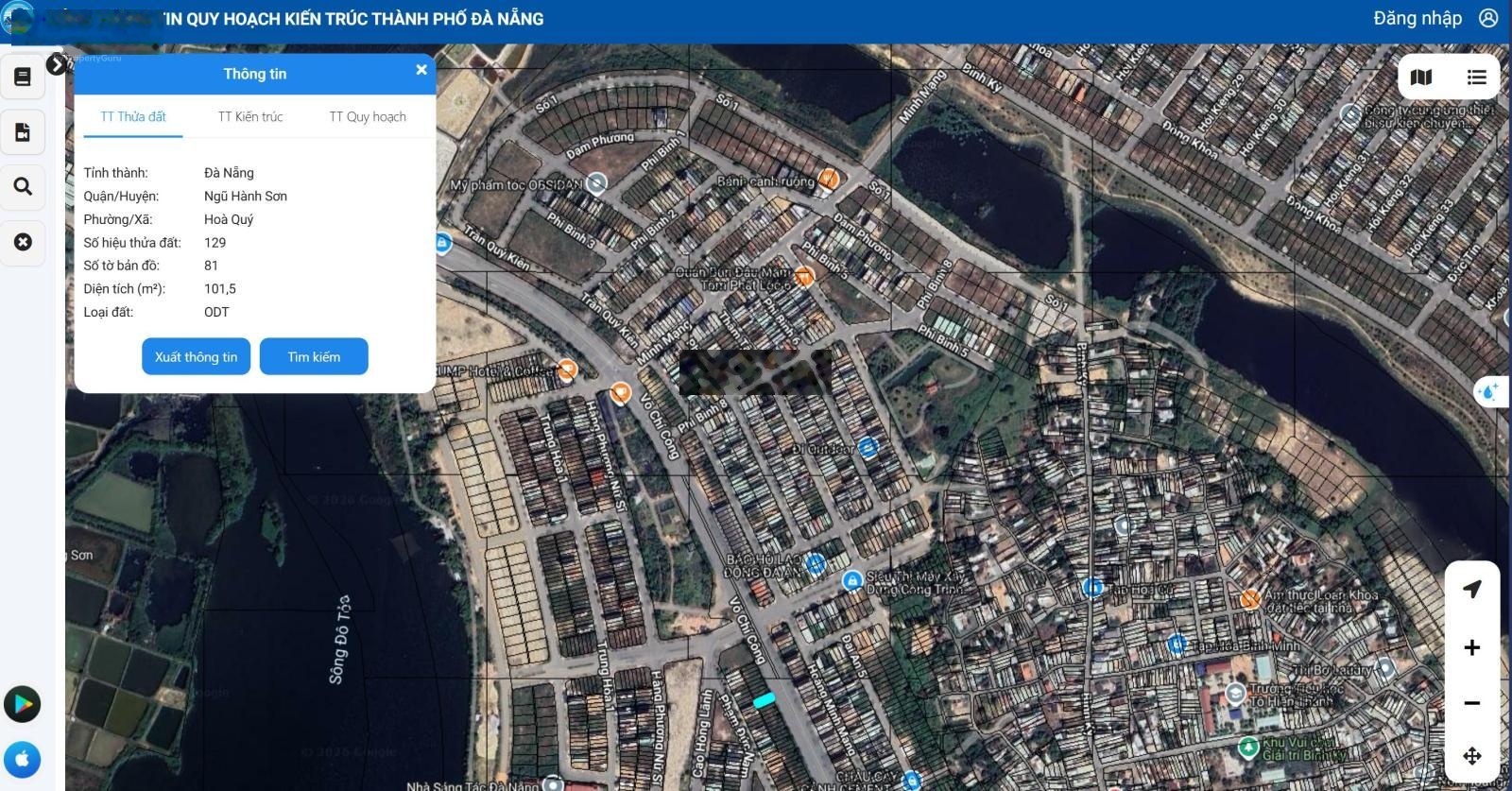Click the Đăng nhập login link

coord(1417,18)
